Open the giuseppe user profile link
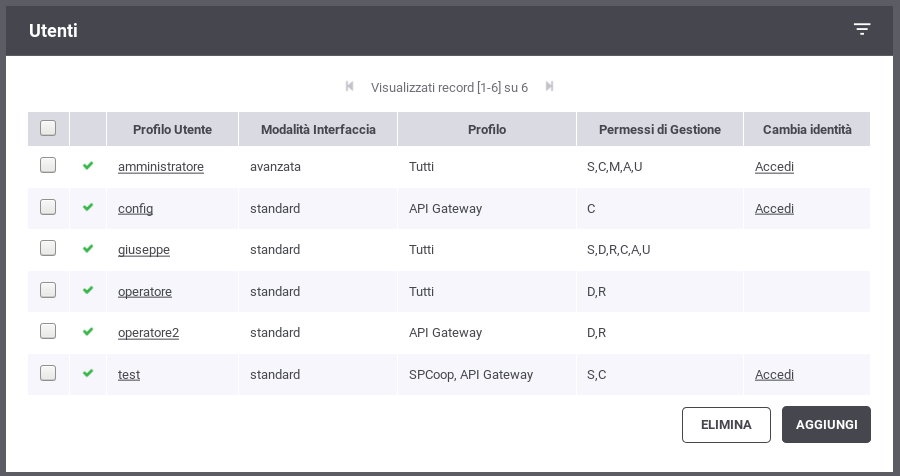The image size is (900, 476). 143,250
